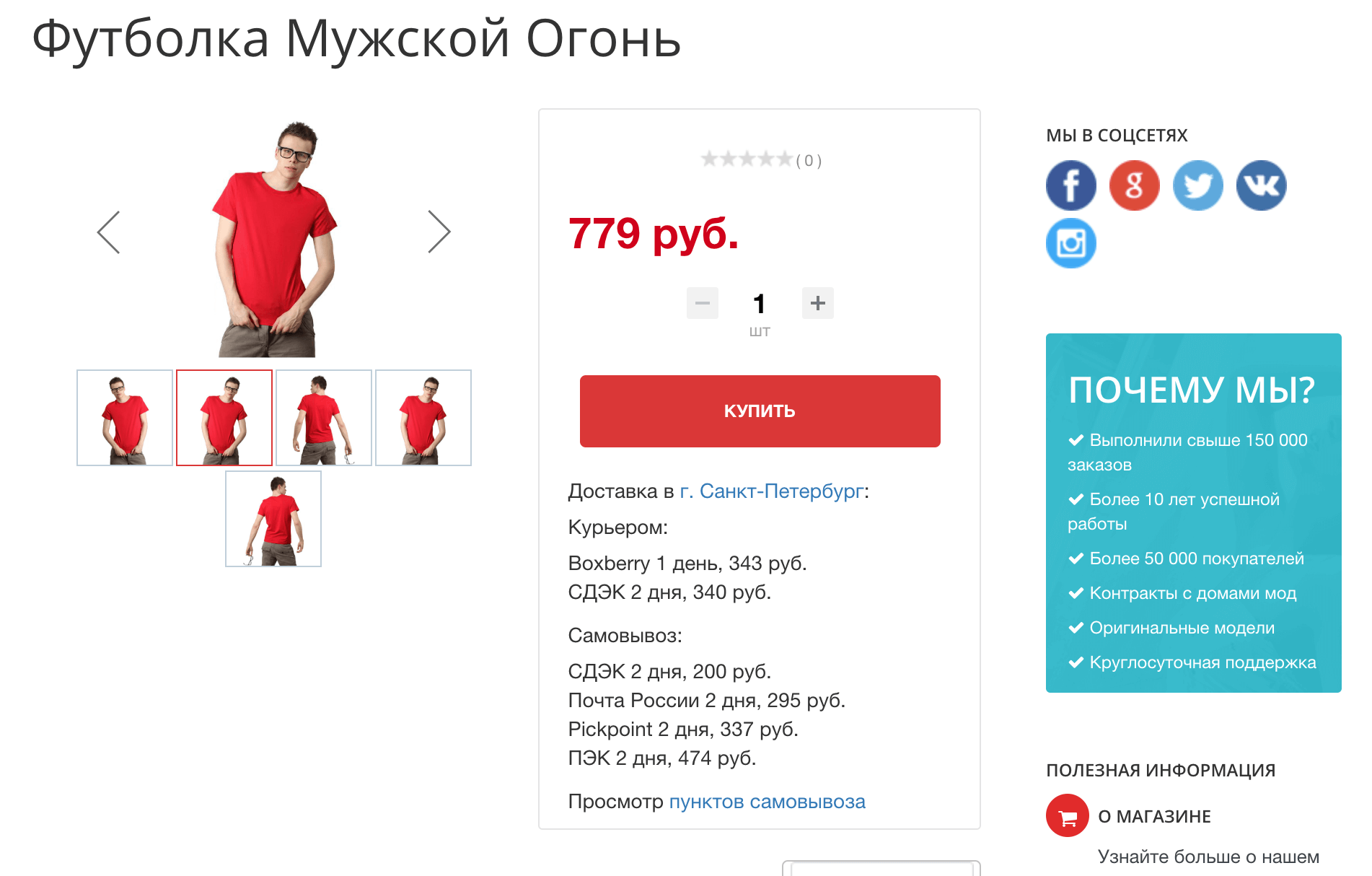Open the VK social icon
1372x876 pixels.
click(1262, 185)
